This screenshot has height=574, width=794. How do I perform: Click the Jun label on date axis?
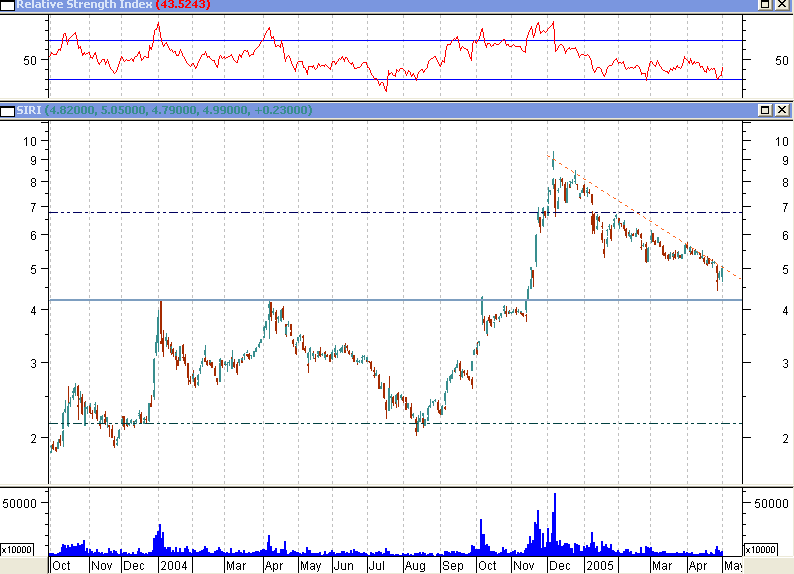pos(343,565)
